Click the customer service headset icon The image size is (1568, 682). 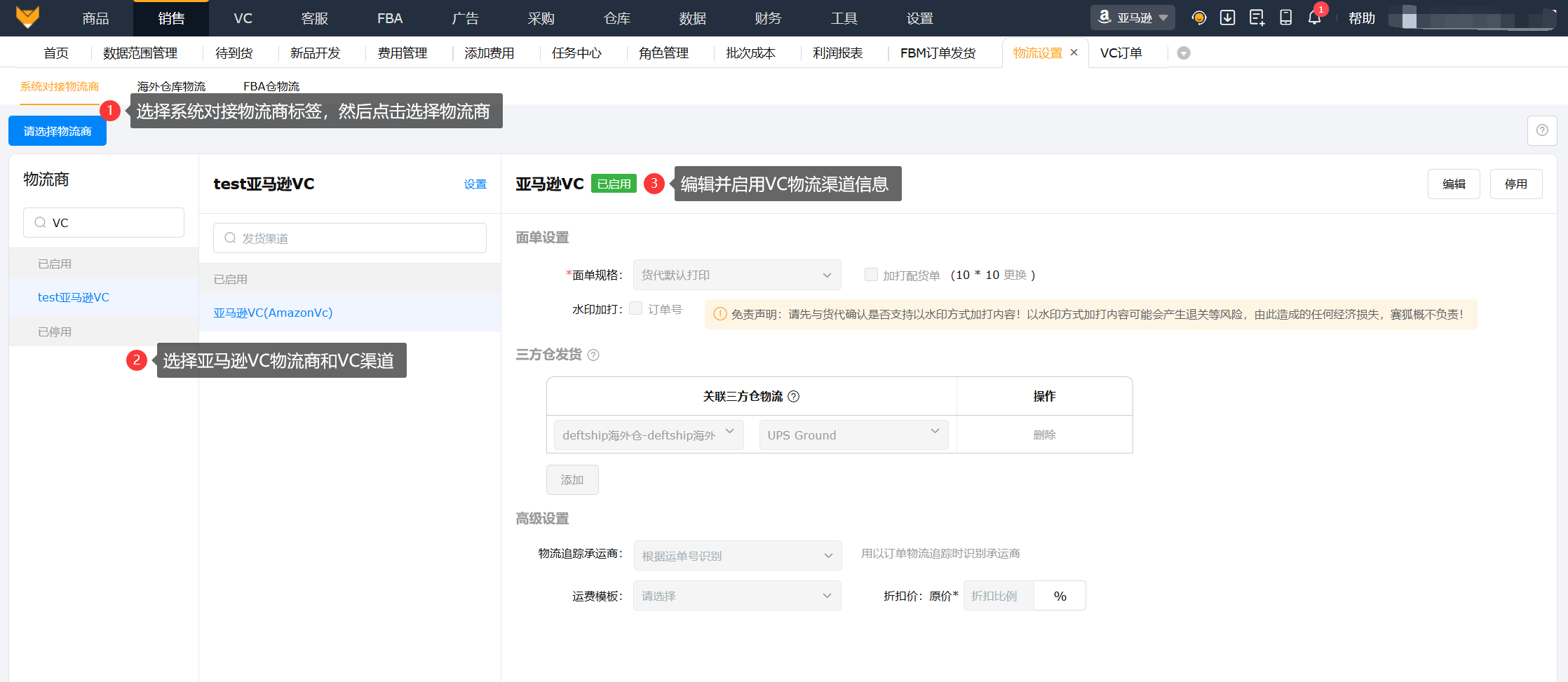point(1199,18)
